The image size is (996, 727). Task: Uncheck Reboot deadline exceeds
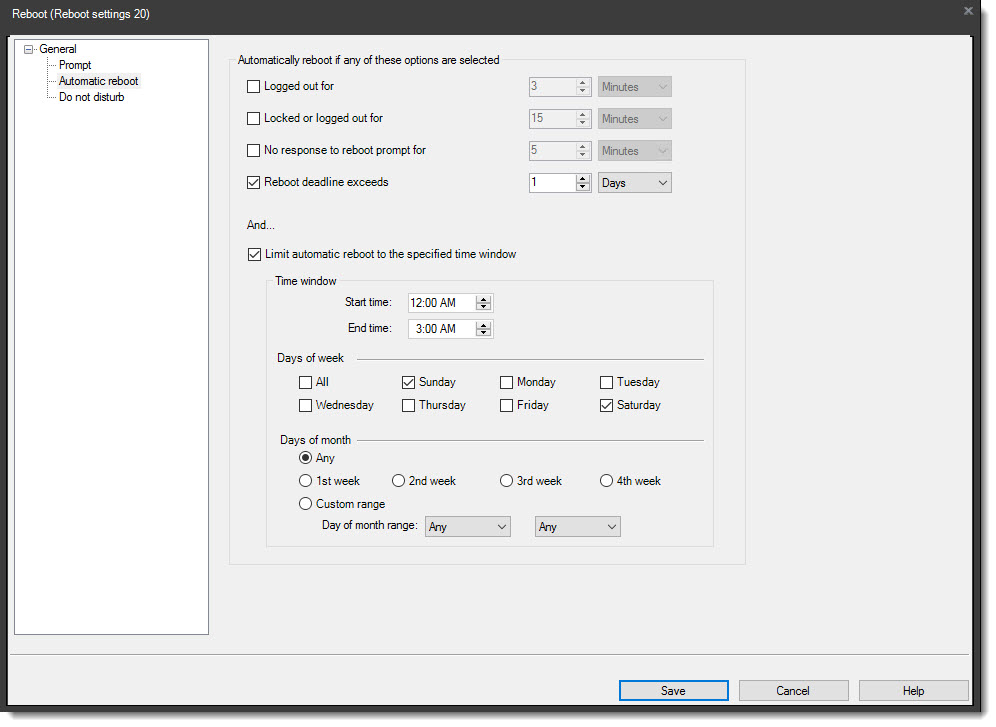pos(254,182)
